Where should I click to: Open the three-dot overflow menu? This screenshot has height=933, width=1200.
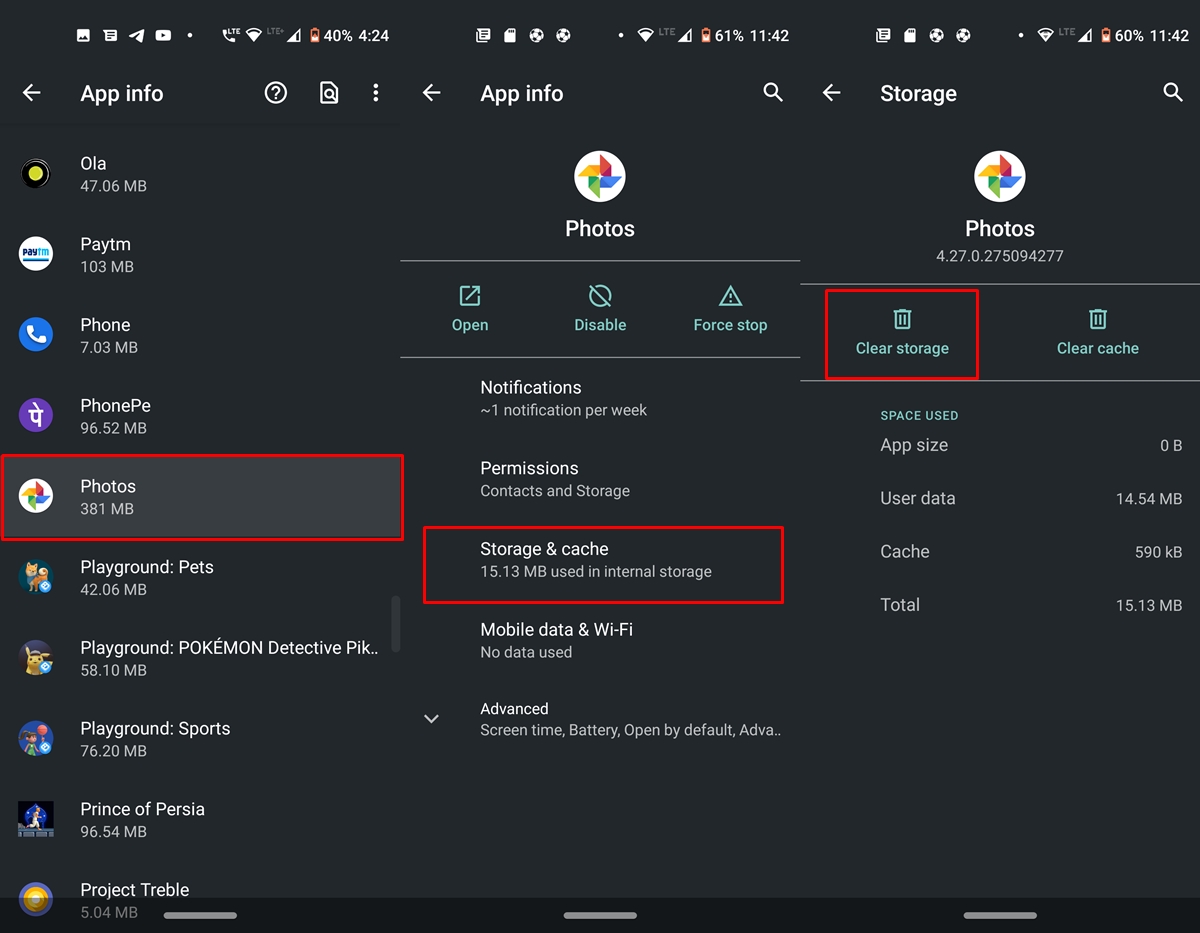(376, 93)
